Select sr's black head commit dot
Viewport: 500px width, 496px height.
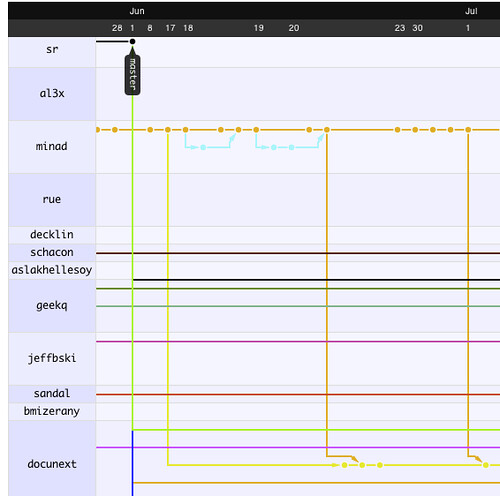click(132, 42)
